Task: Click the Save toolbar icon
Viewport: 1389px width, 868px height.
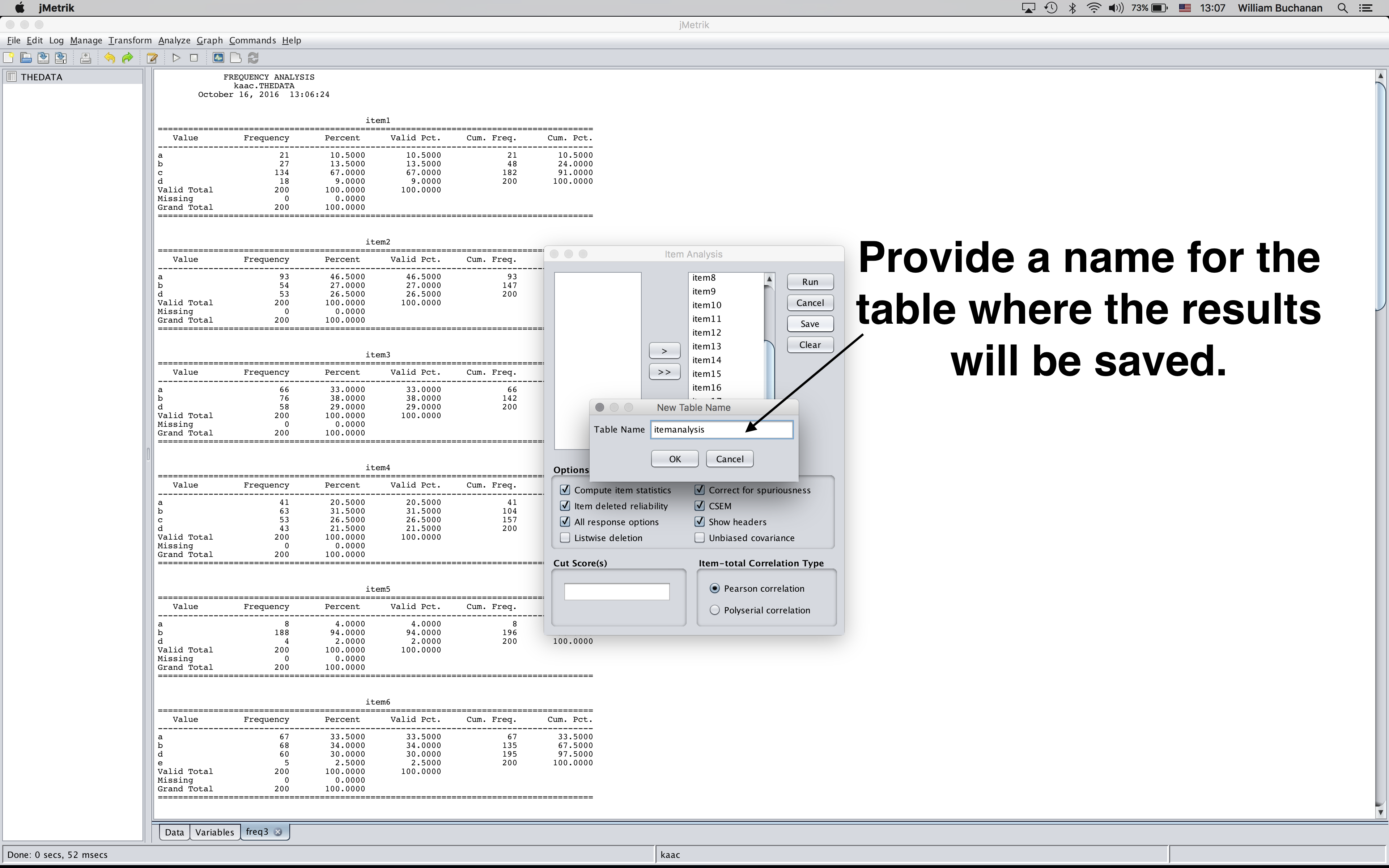Action: click(43, 58)
